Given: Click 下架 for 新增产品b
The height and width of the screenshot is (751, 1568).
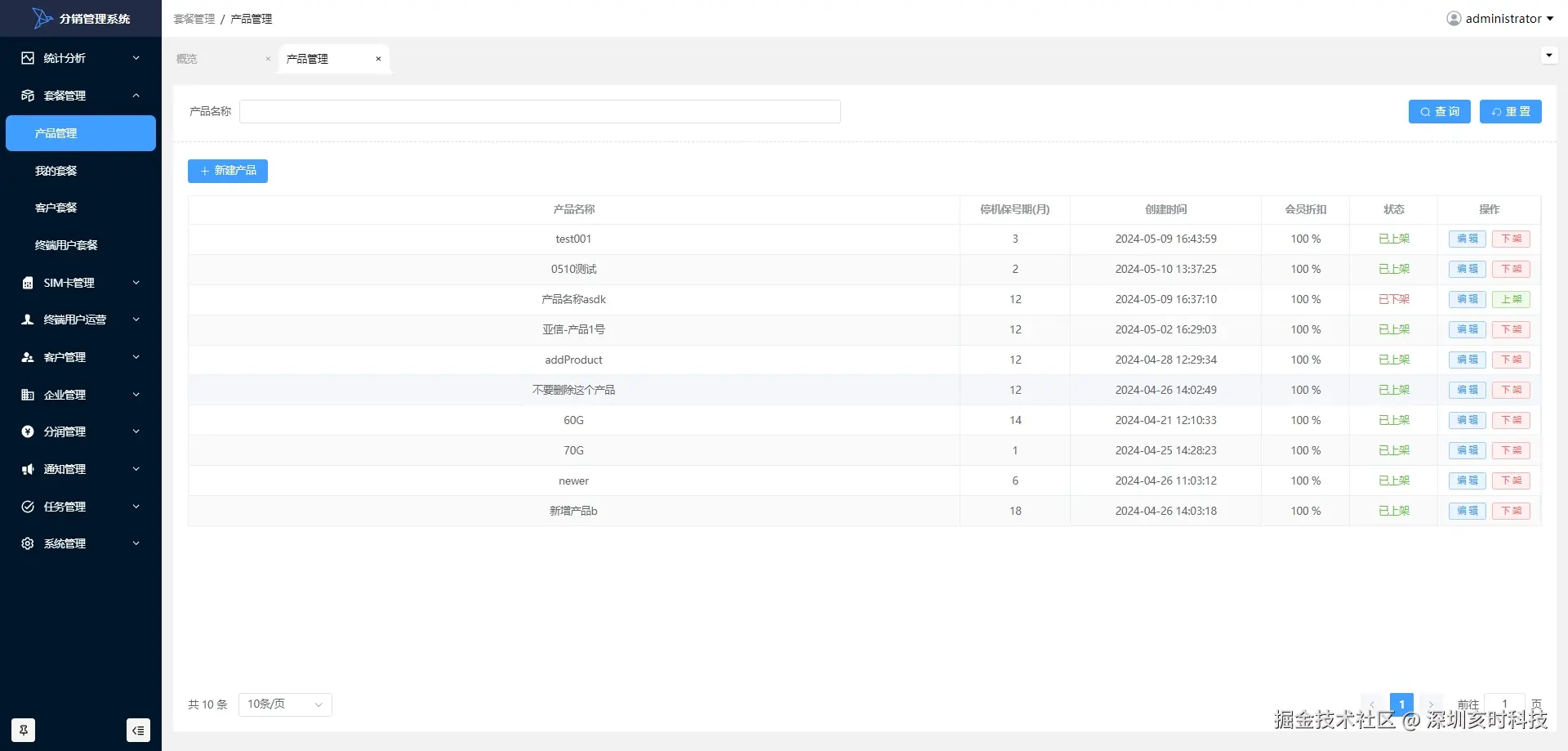Looking at the screenshot, I should pos(1511,511).
